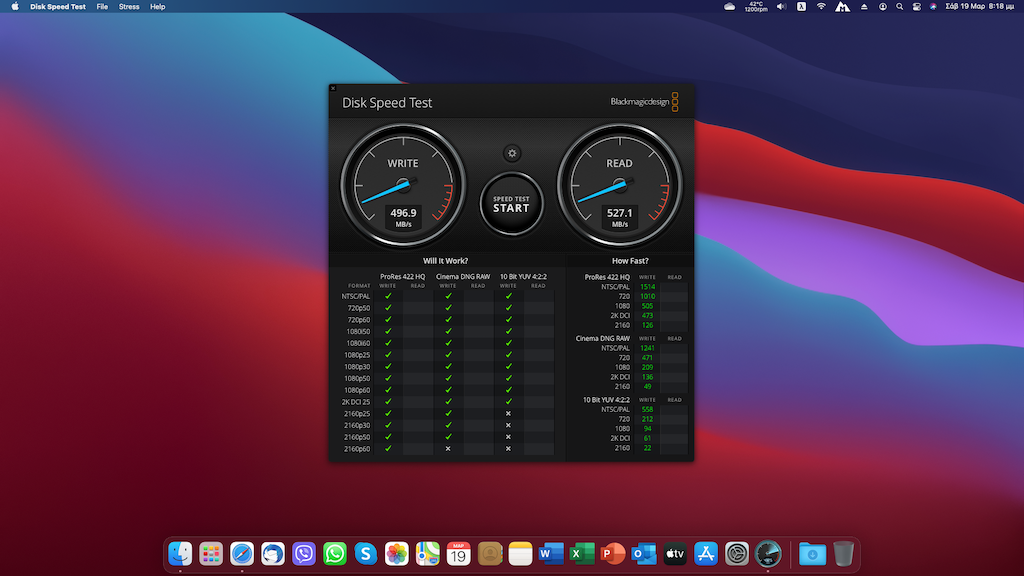Click 10 Bit YUV NTSC/PAL value 558
Image resolution: width=1024 pixels, height=576 pixels.
[x=647, y=409]
